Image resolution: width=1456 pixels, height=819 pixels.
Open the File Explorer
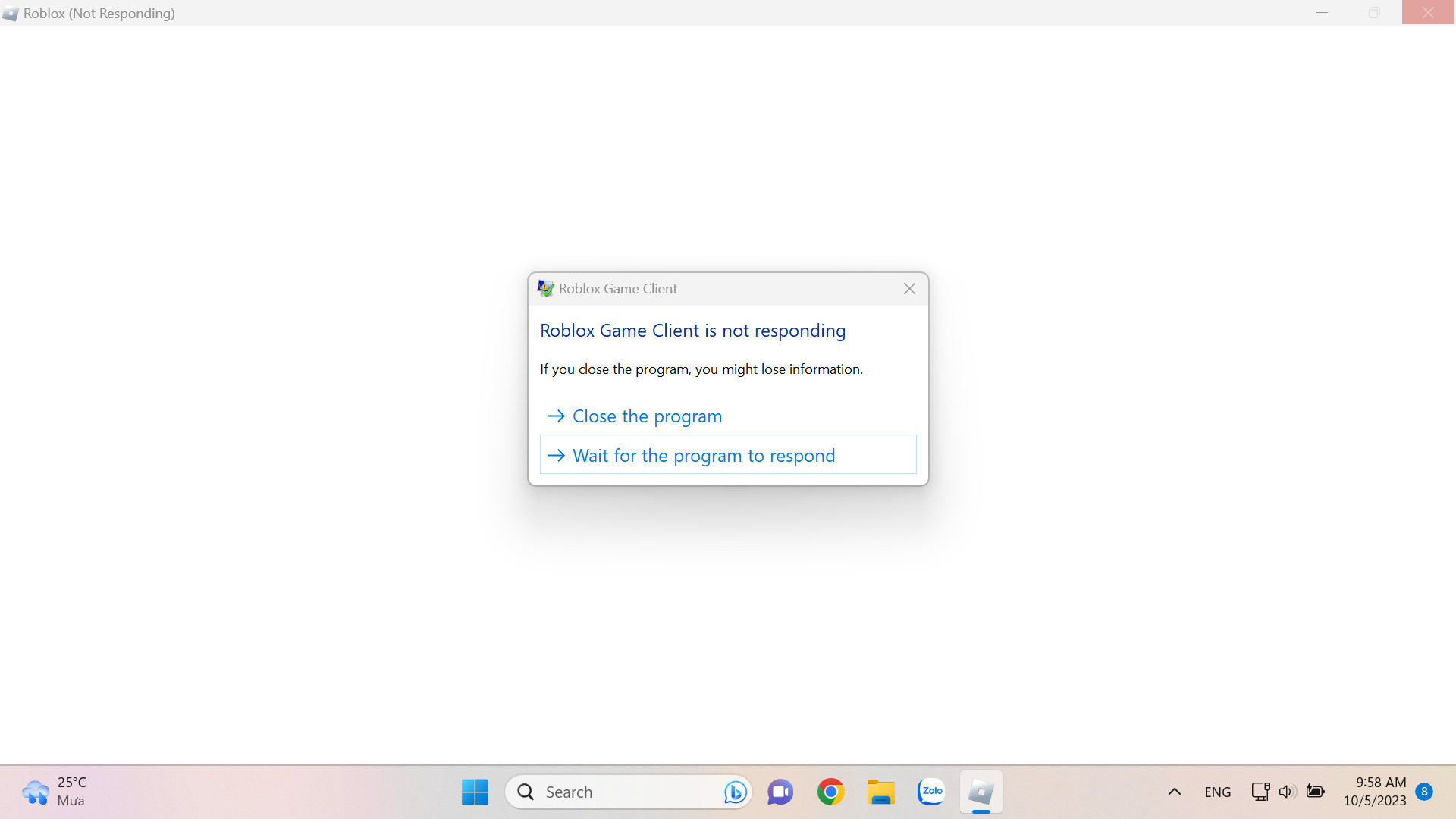[881, 791]
